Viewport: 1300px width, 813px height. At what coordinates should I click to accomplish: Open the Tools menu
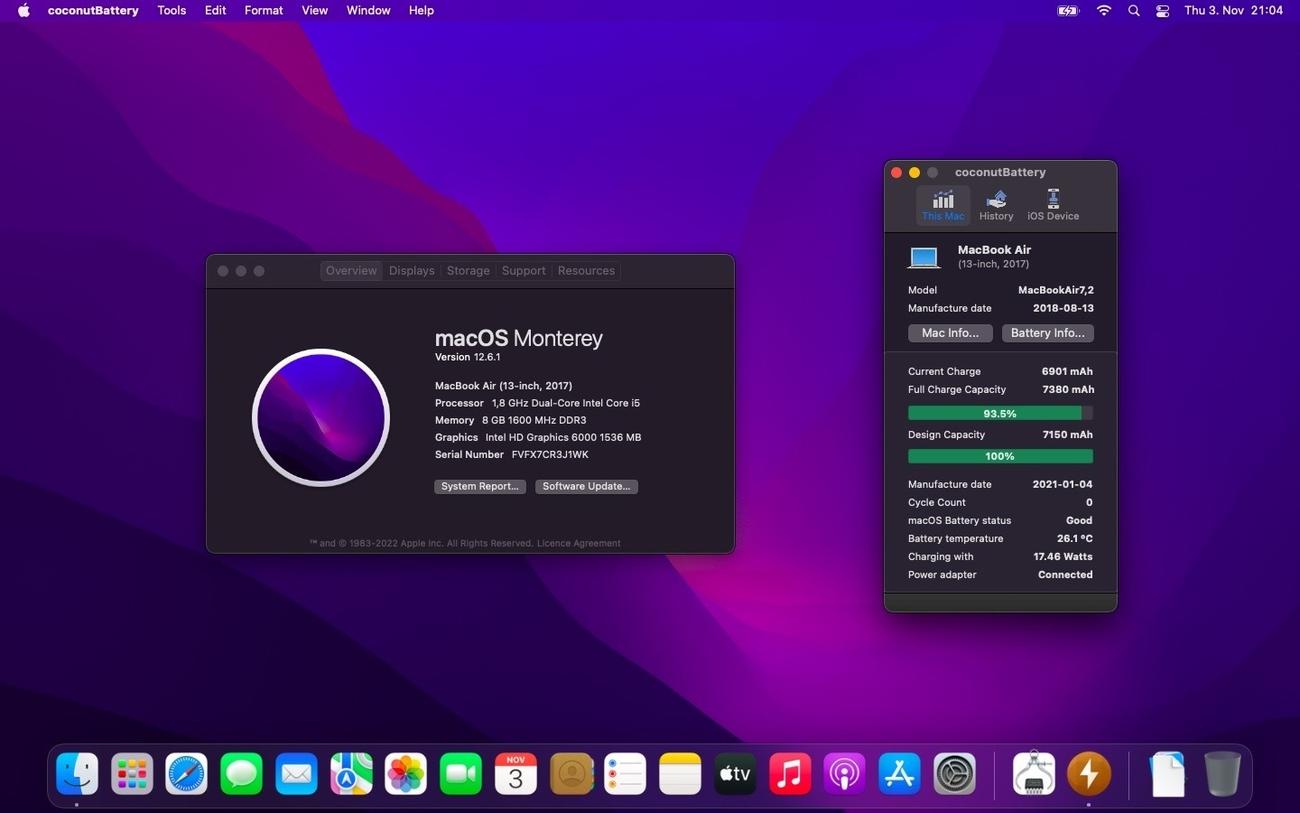(x=172, y=10)
